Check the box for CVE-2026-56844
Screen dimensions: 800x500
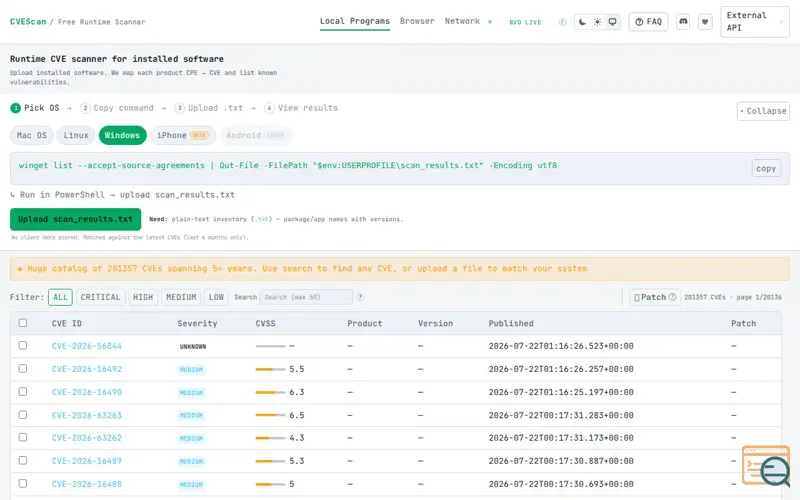(x=22, y=345)
